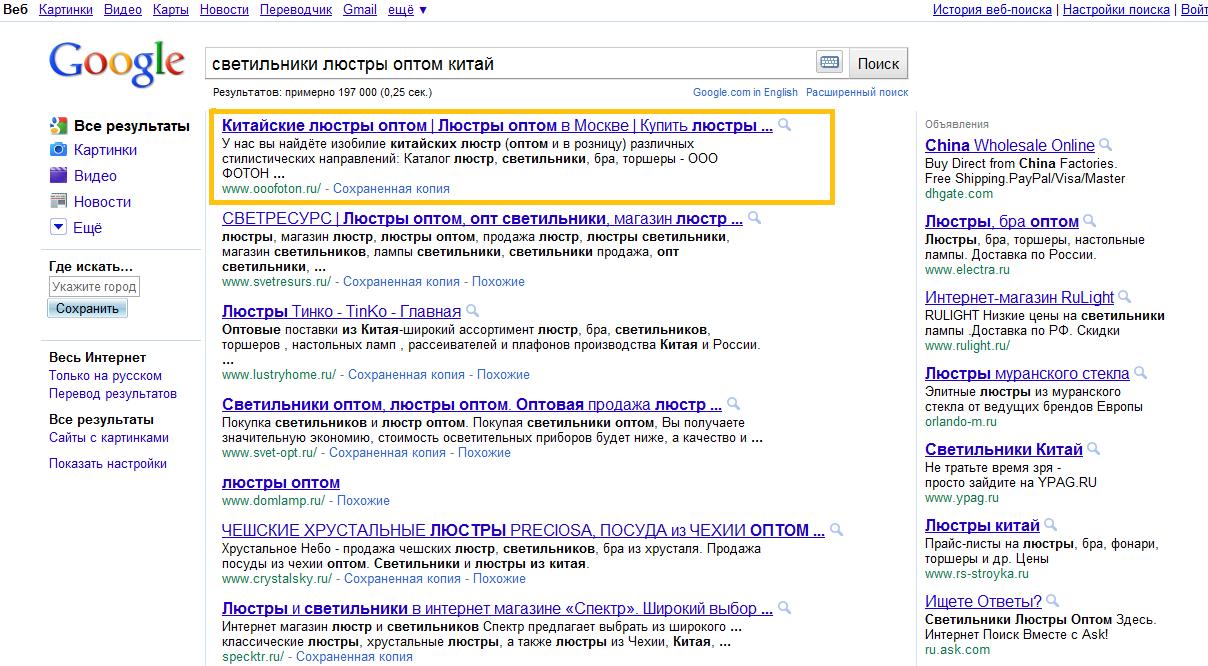Click the Google logo

117,62
